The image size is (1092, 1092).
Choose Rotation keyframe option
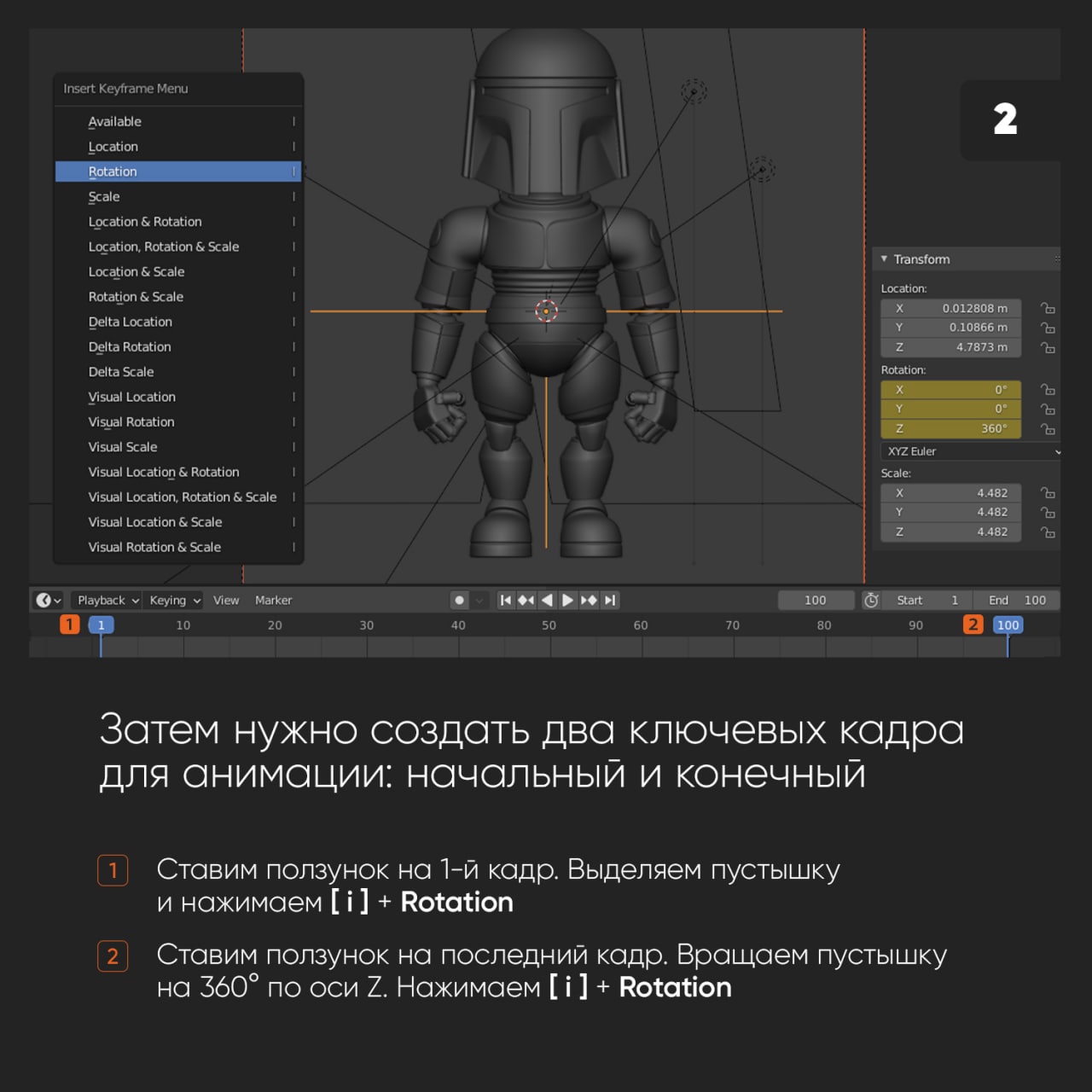(x=178, y=171)
